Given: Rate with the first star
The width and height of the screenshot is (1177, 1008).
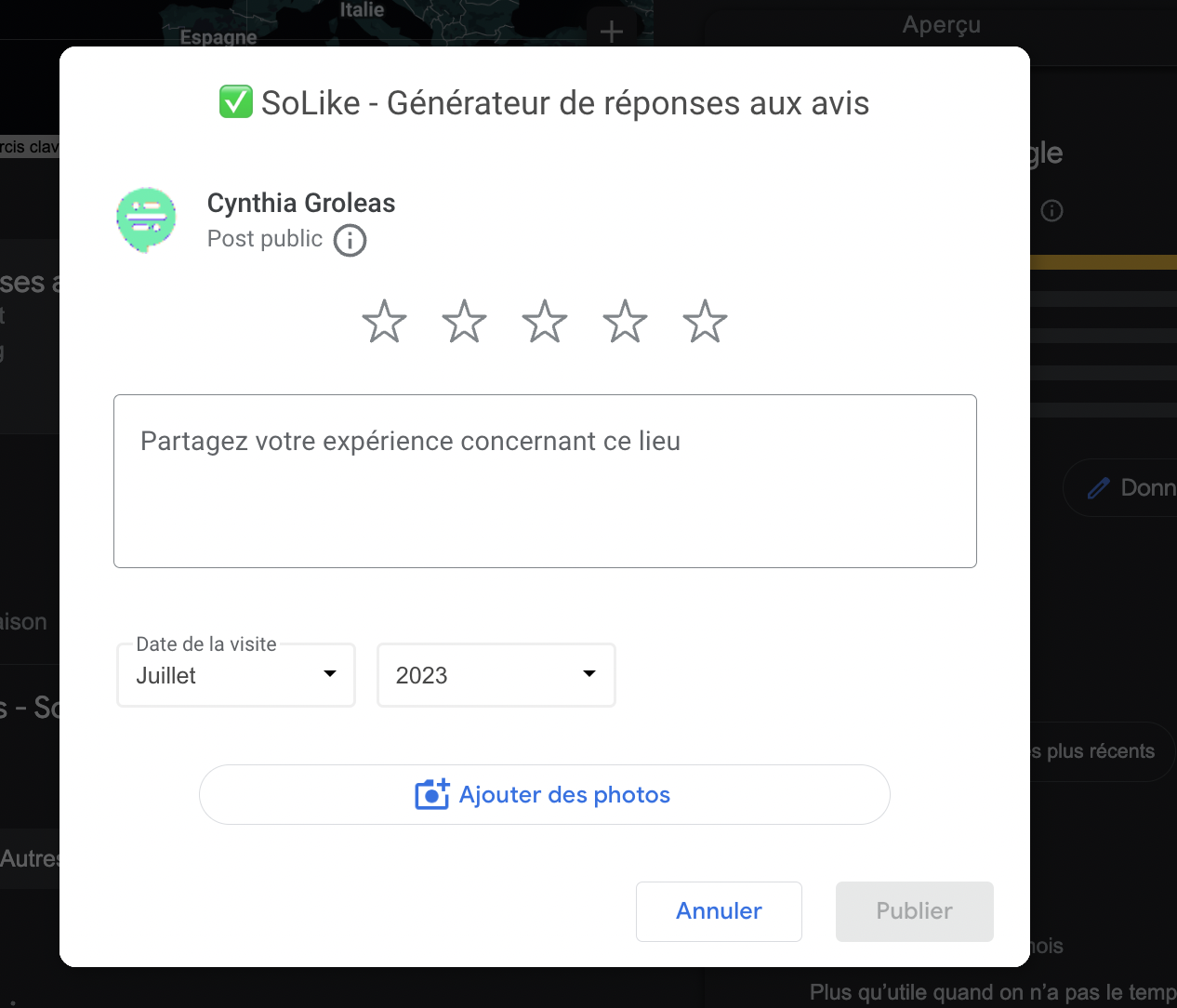Looking at the screenshot, I should (384, 322).
